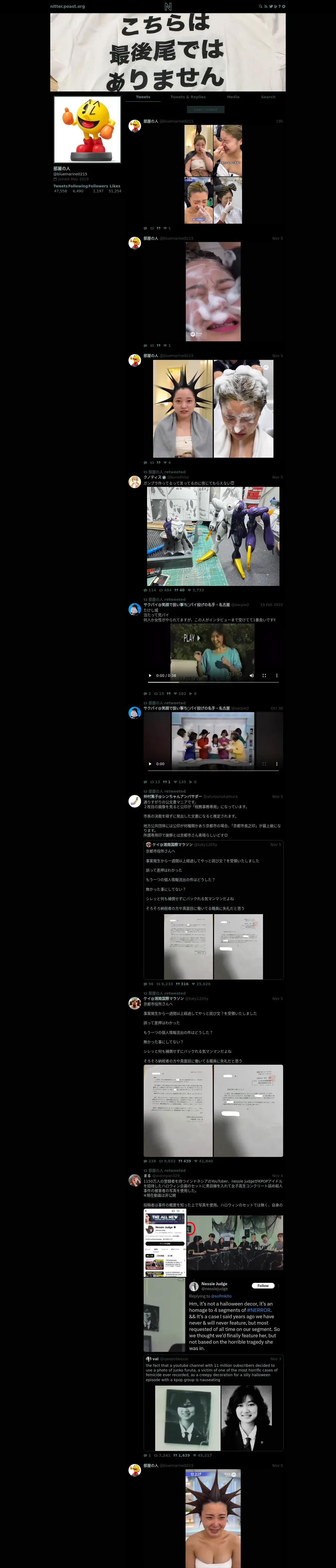Click the 7,241 retweets icon
Image resolution: width=336 pixels, height=1568 pixels.
pos(156,1455)
